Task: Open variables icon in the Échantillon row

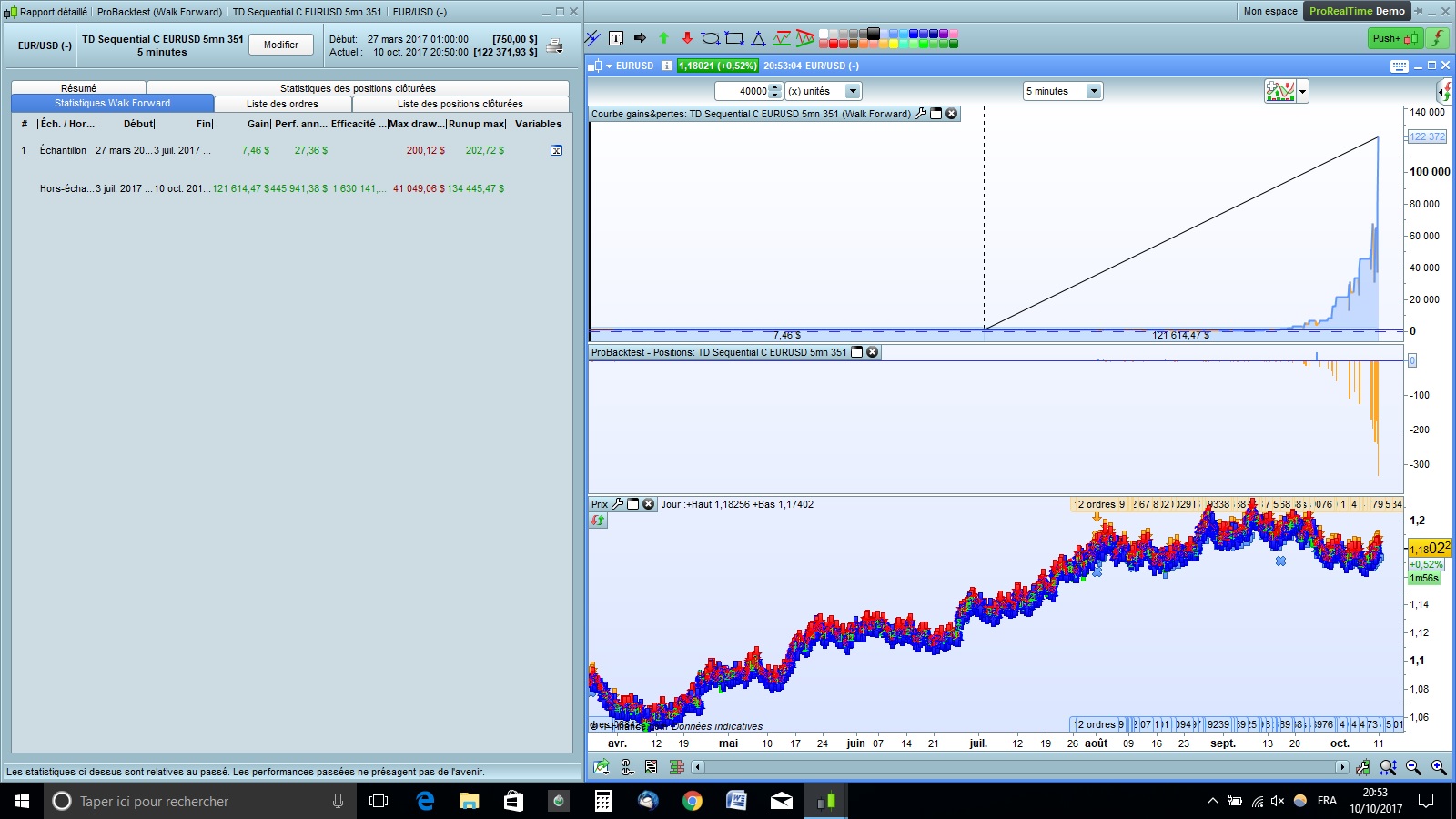Action: click(556, 150)
